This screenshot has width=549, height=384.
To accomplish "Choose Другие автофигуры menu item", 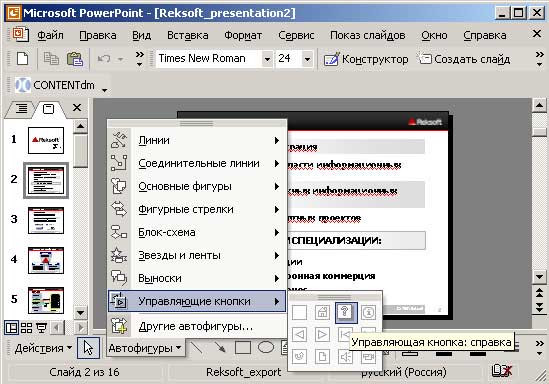I will click(197, 326).
